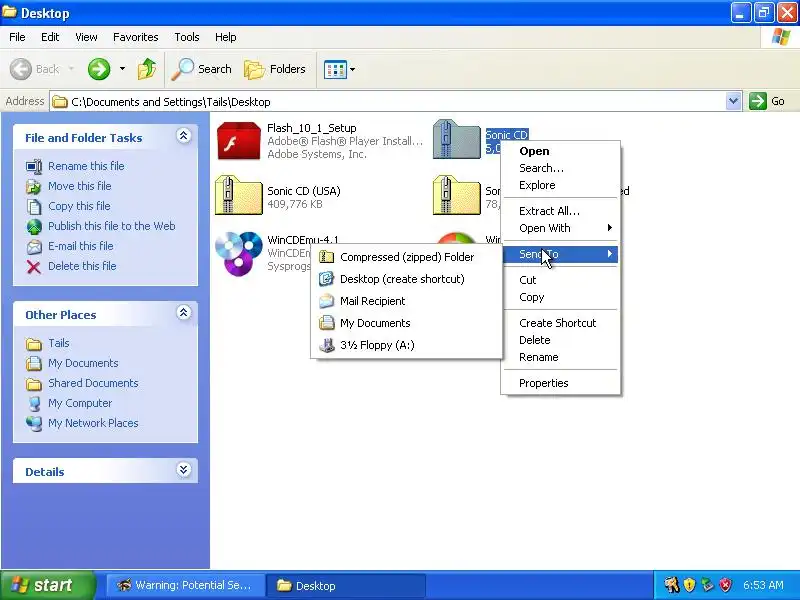Collapse the File and Folder Tasks panel
The height and width of the screenshot is (600, 800).
[x=184, y=136]
